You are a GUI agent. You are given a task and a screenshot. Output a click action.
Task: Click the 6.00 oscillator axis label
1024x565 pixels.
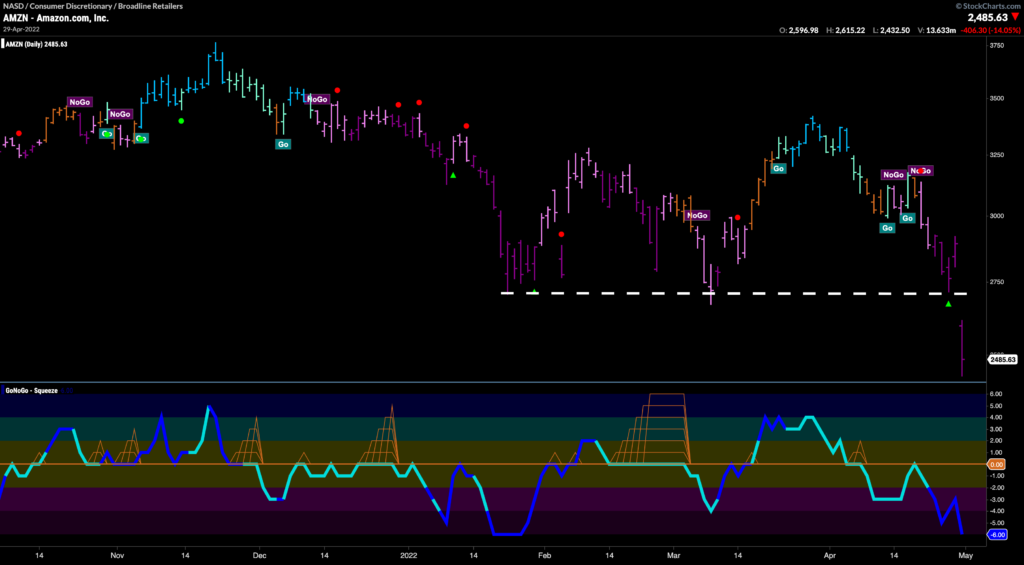[996, 394]
